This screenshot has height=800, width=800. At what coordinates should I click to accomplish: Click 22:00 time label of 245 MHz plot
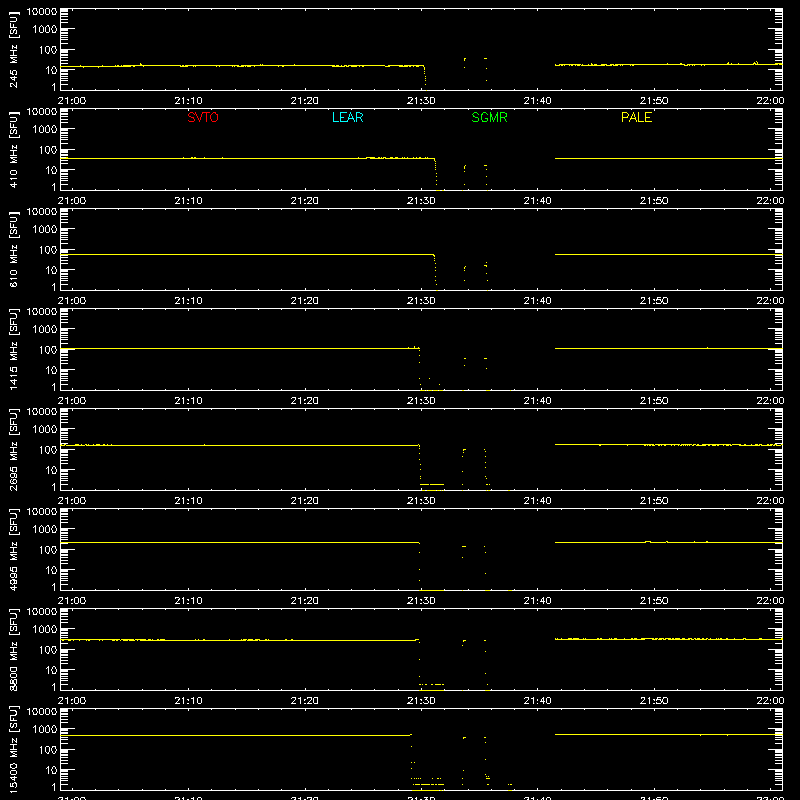click(770, 101)
